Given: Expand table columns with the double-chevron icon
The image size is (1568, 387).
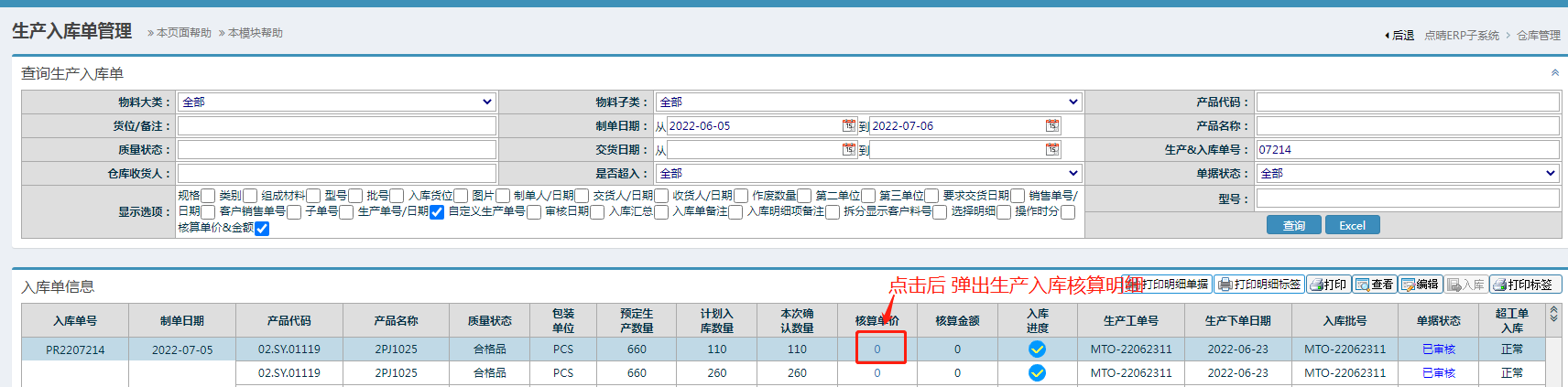Looking at the screenshot, I should click(x=1553, y=314).
